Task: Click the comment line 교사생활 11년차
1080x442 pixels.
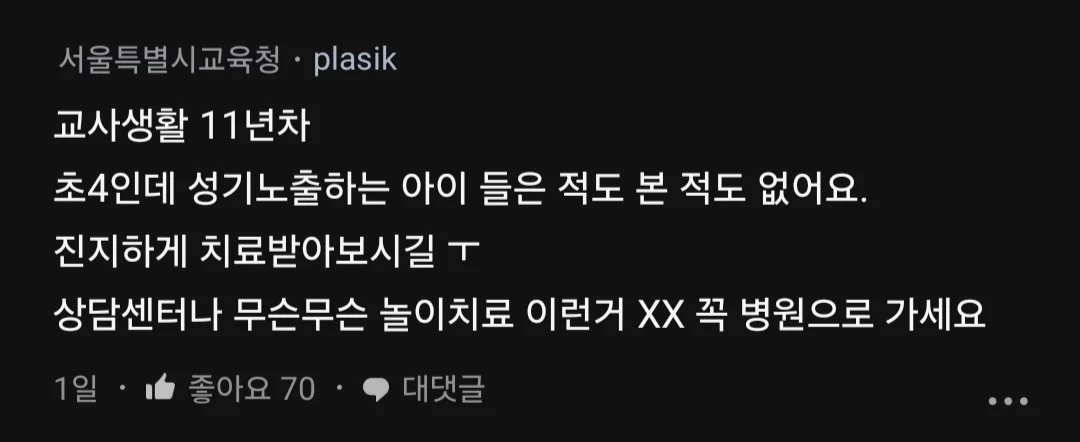Action: click(x=181, y=129)
